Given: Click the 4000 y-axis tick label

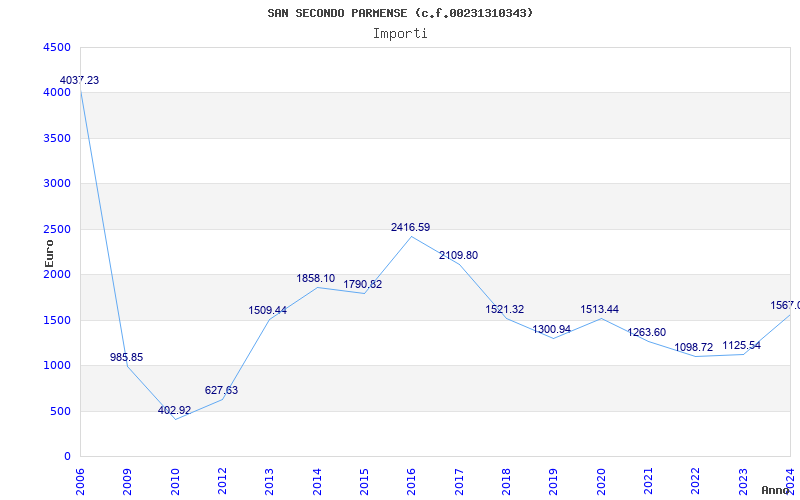Looking at the screenshot, I should (x=57, y=93).
